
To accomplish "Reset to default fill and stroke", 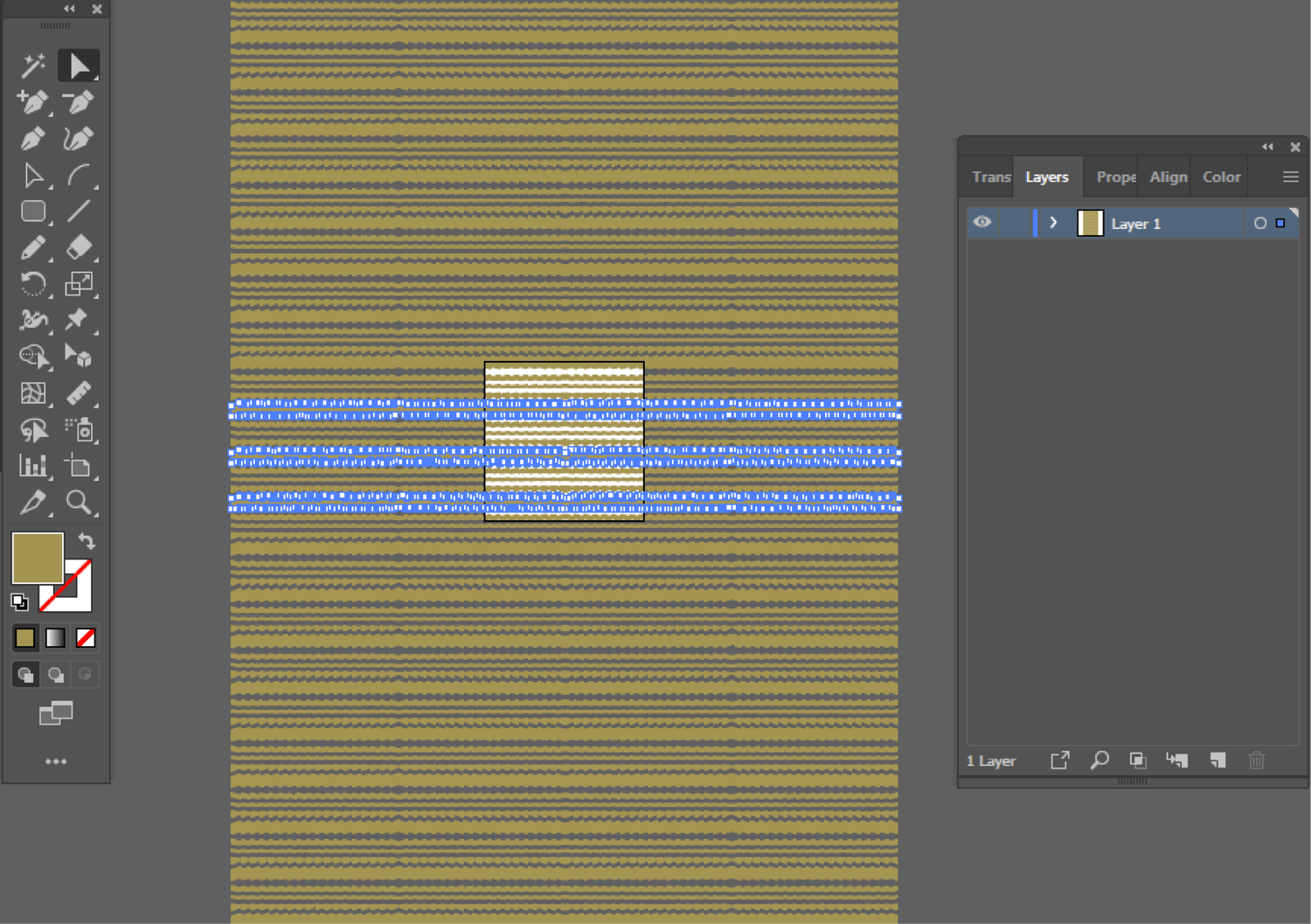I will pos(20,601).
